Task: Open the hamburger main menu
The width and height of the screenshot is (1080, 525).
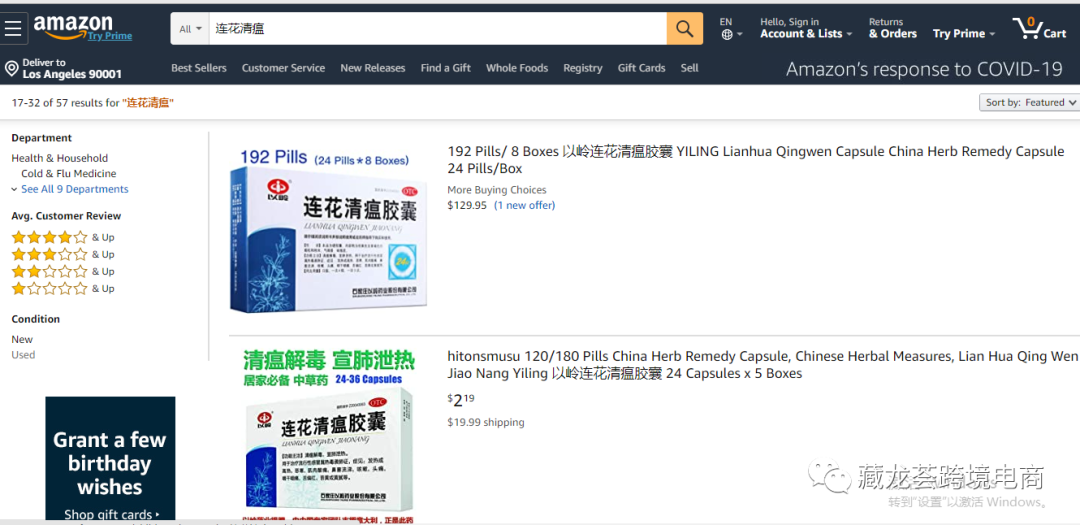Action: click(x=14, y=28)
